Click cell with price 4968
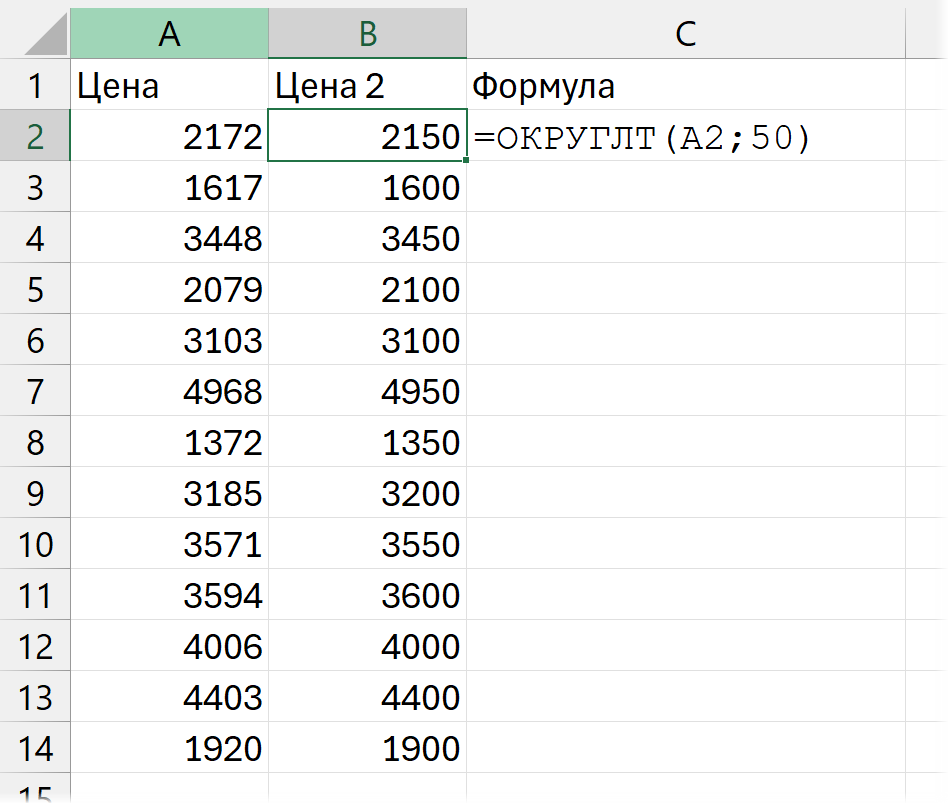 tap(169, 392)
